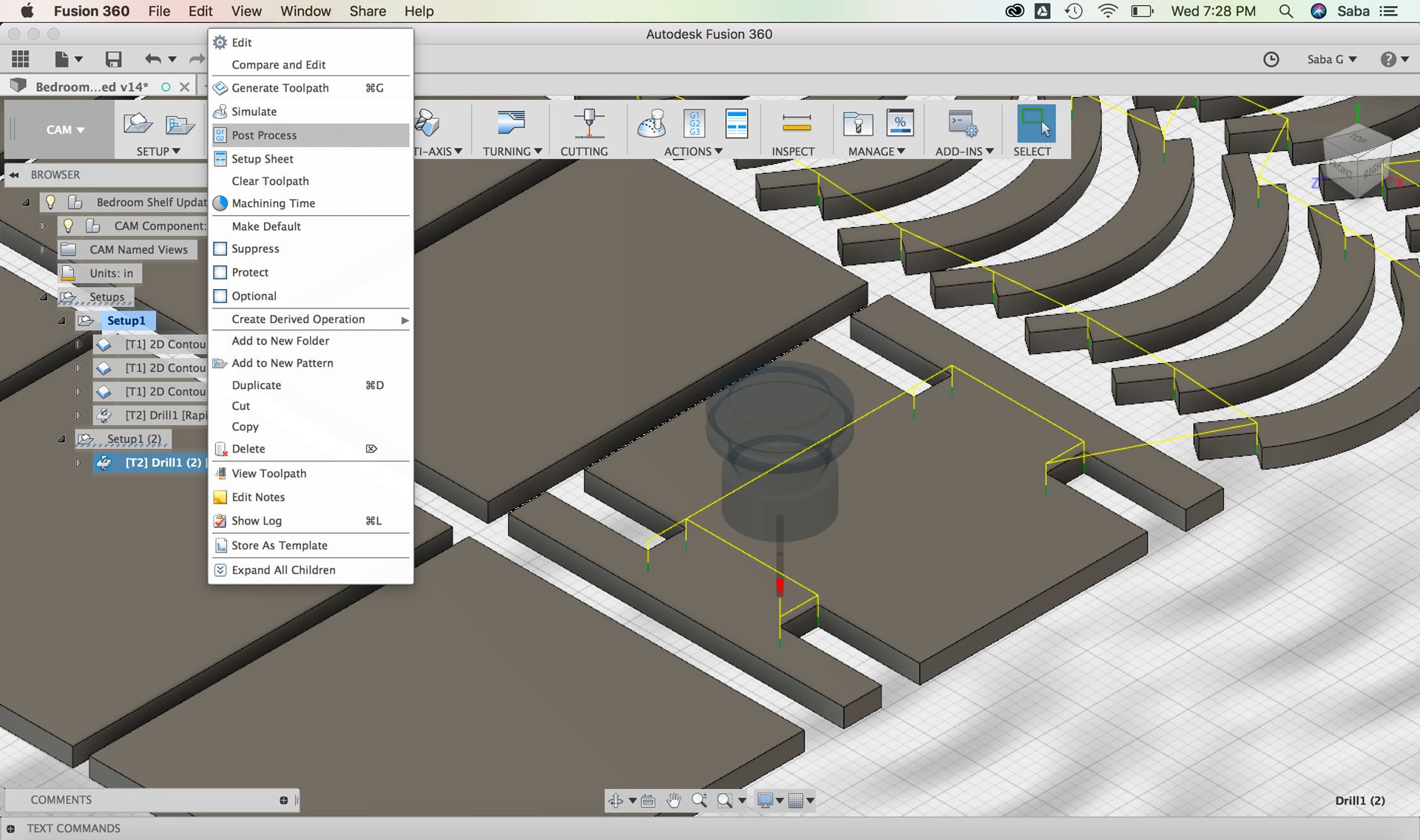Toggle lightbulb visibility of Bedroom Shelf component
1420x840 pixels.
tap(50, 202)
